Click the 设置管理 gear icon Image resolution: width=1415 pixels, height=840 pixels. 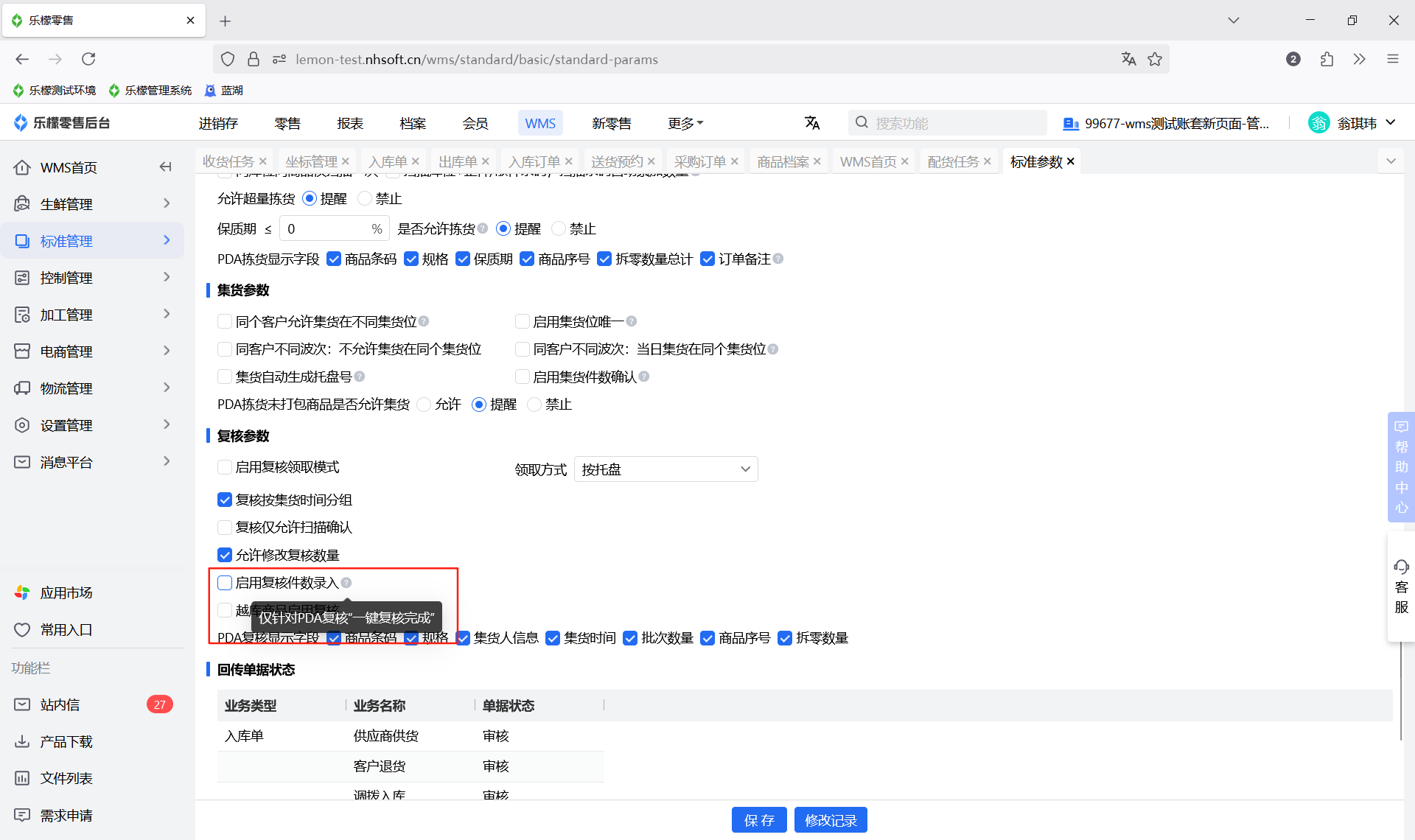pos(22,425)
